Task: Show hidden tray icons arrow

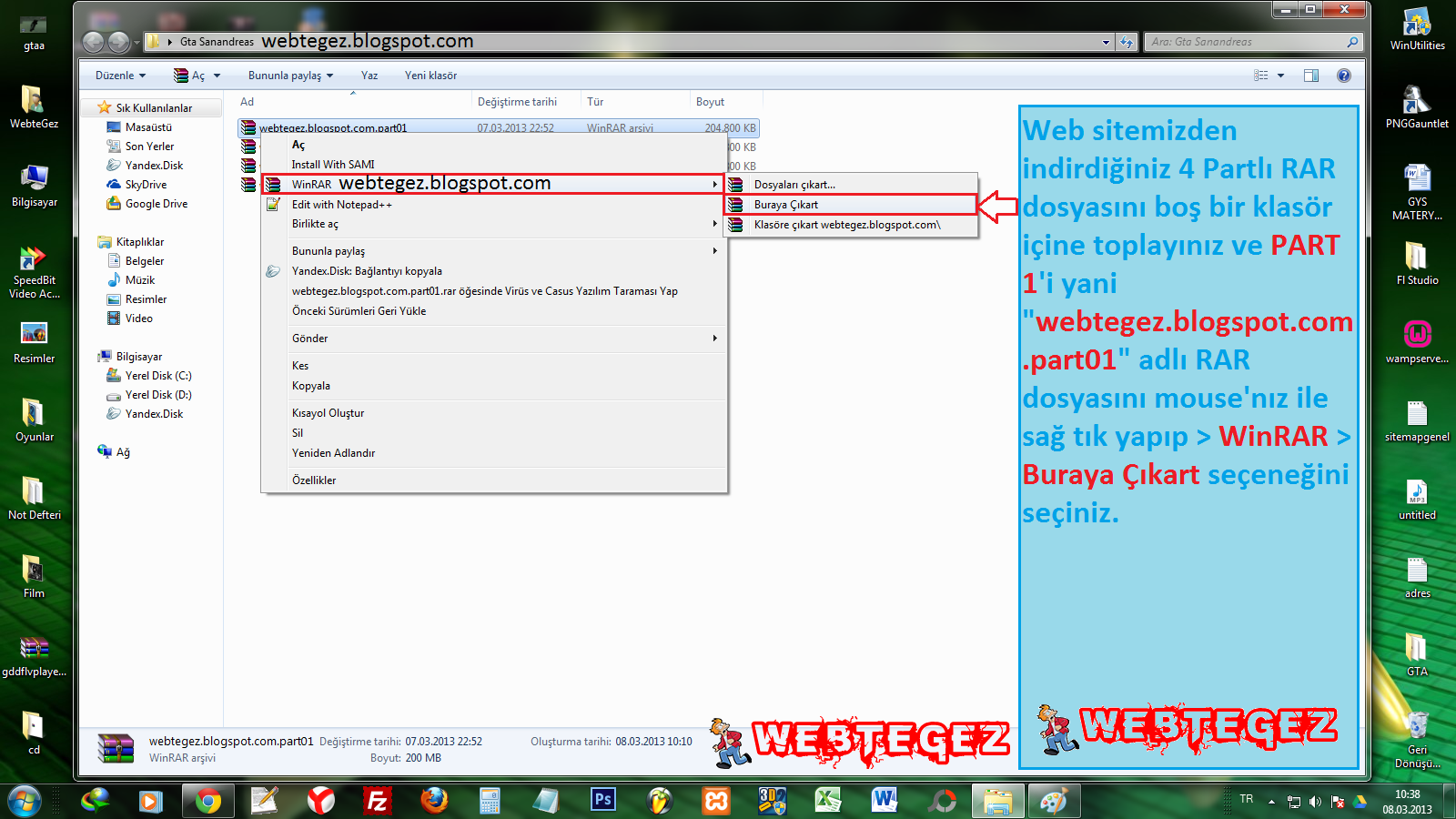Action: click(x=1271, y=802)
